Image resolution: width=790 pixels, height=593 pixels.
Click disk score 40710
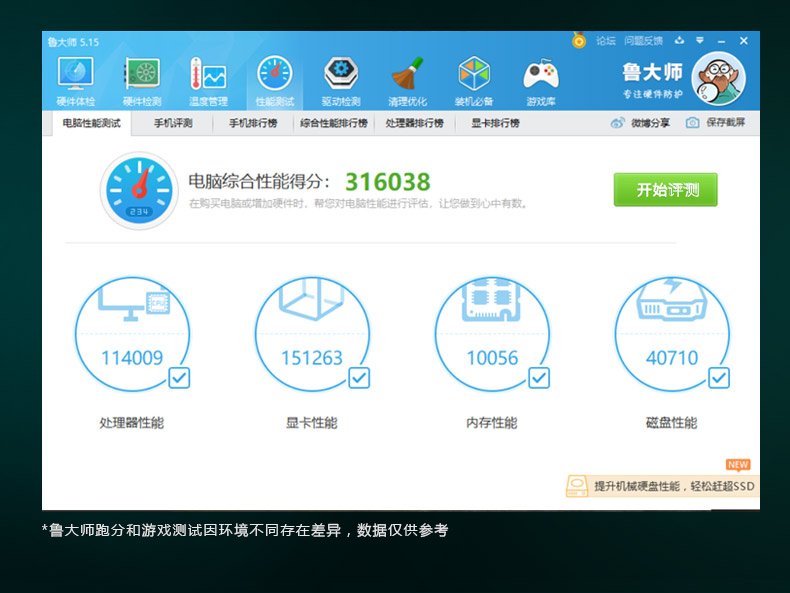click(672, 358)
